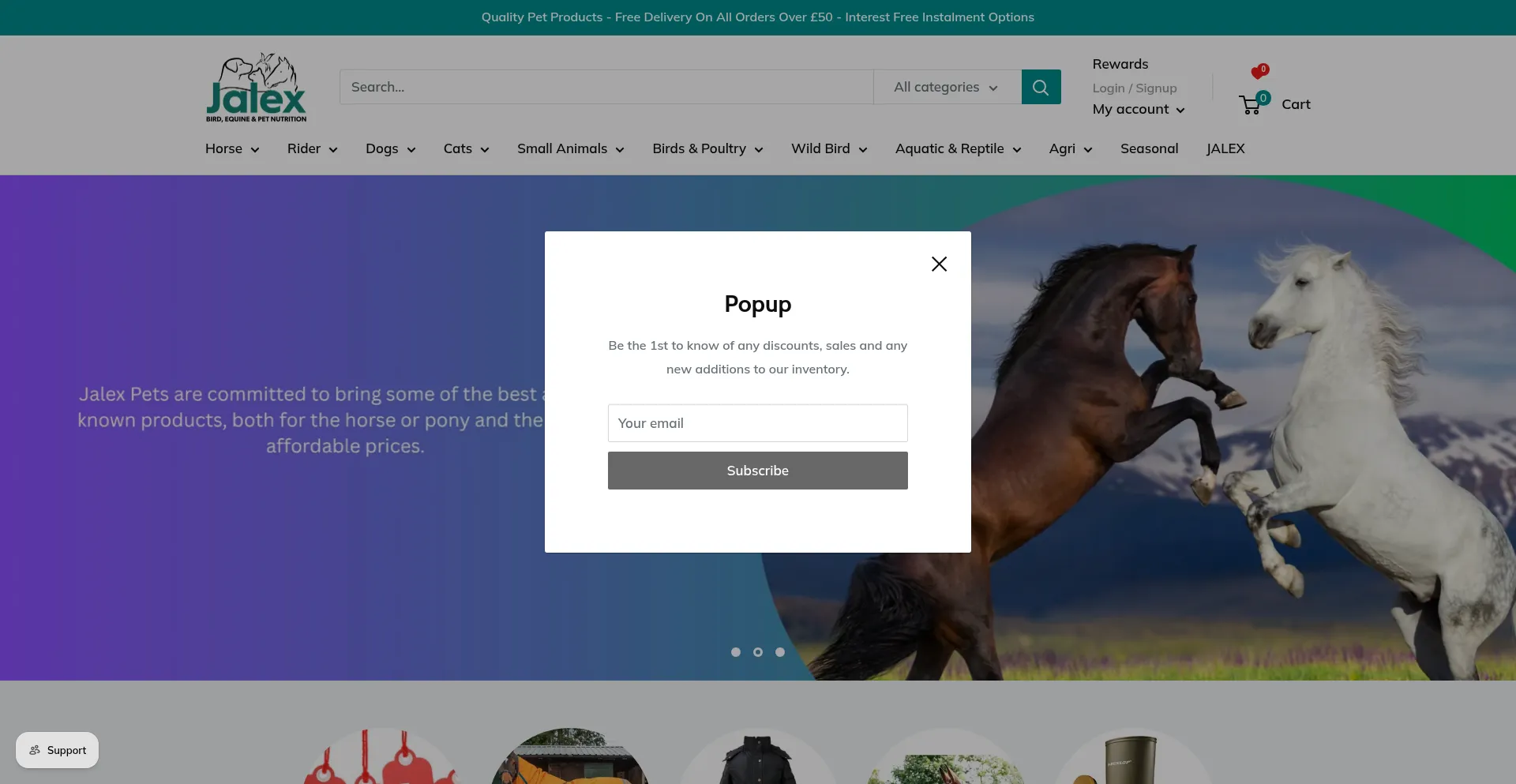The width and height of the screenshot is (1516, 784).
Task: Expand the Cats menu
Action: 467,148
